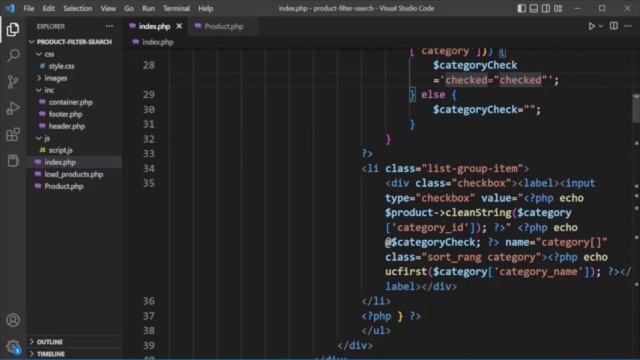This screenshot has height=360, width=640.
Task: Open Customize Layout icon
Action: 558,9
